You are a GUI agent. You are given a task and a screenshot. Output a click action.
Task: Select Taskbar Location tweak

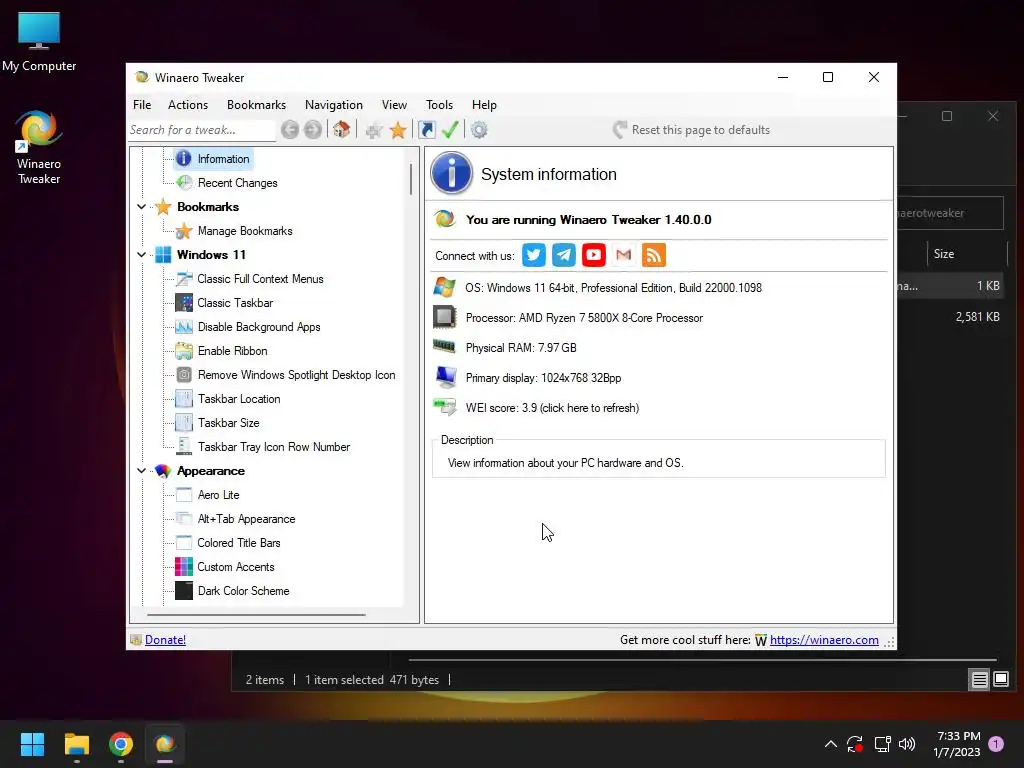[x=239, y=399]
